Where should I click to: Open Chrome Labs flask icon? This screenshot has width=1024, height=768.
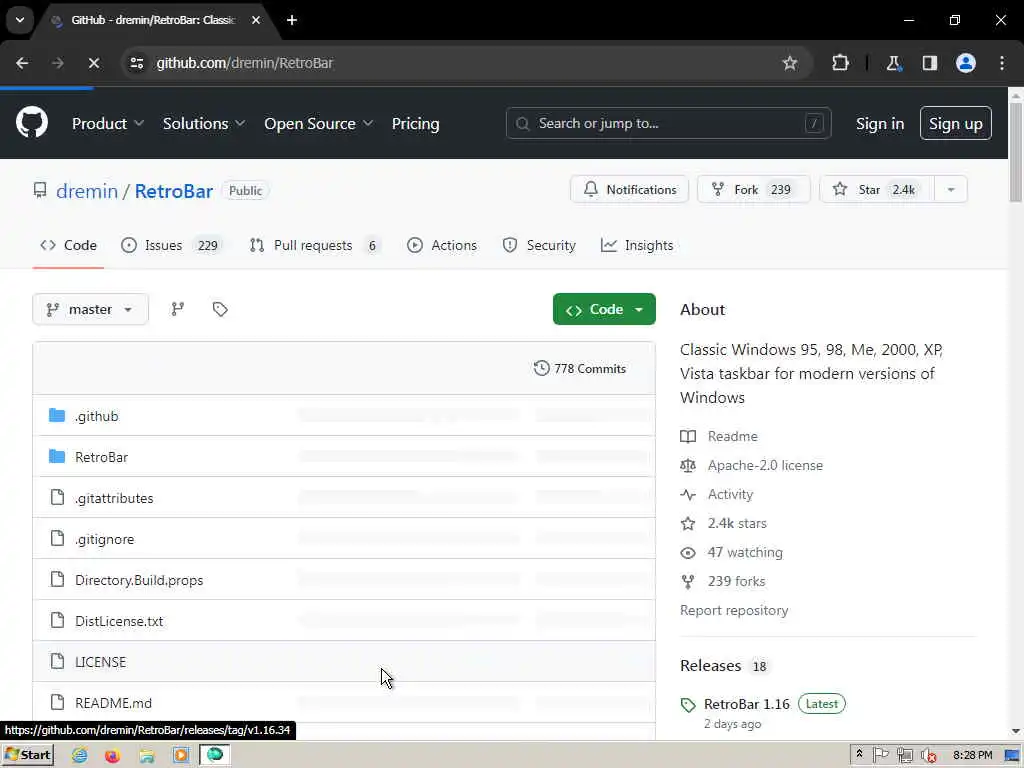(893, 63)
